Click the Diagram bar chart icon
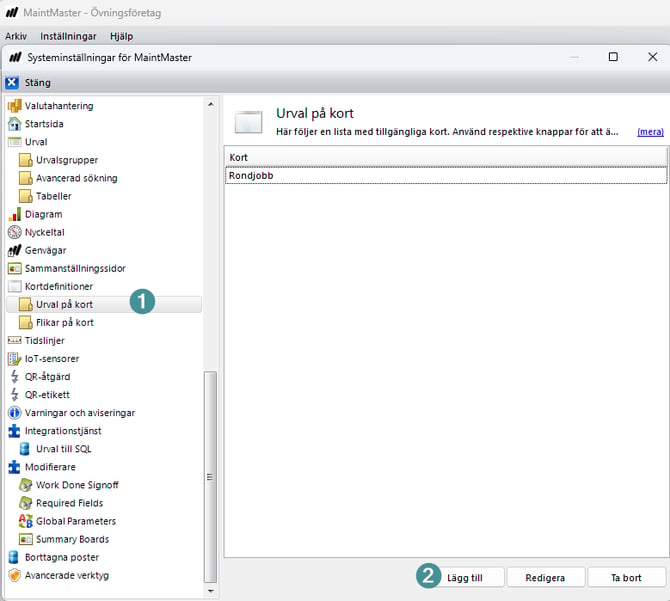This screenshot has height=601, width=670. [x=15, y=214]
